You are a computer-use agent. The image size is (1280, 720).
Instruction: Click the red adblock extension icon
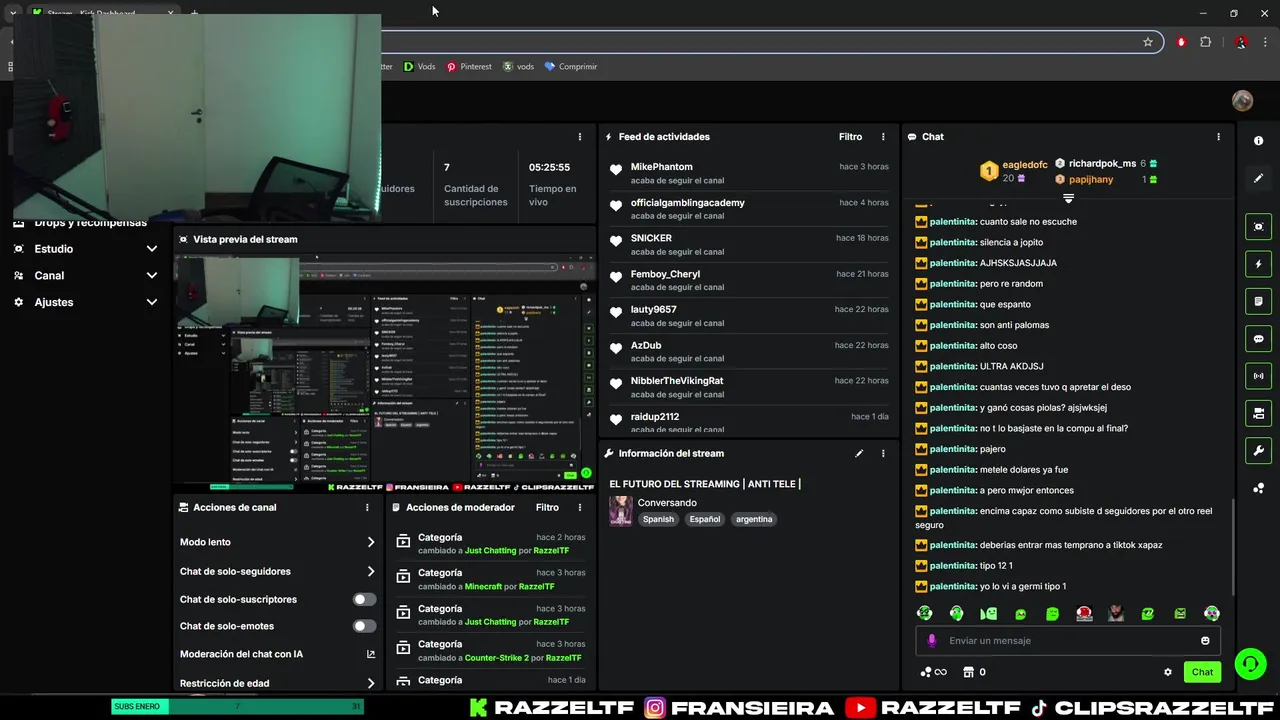tap(1181, 42)
